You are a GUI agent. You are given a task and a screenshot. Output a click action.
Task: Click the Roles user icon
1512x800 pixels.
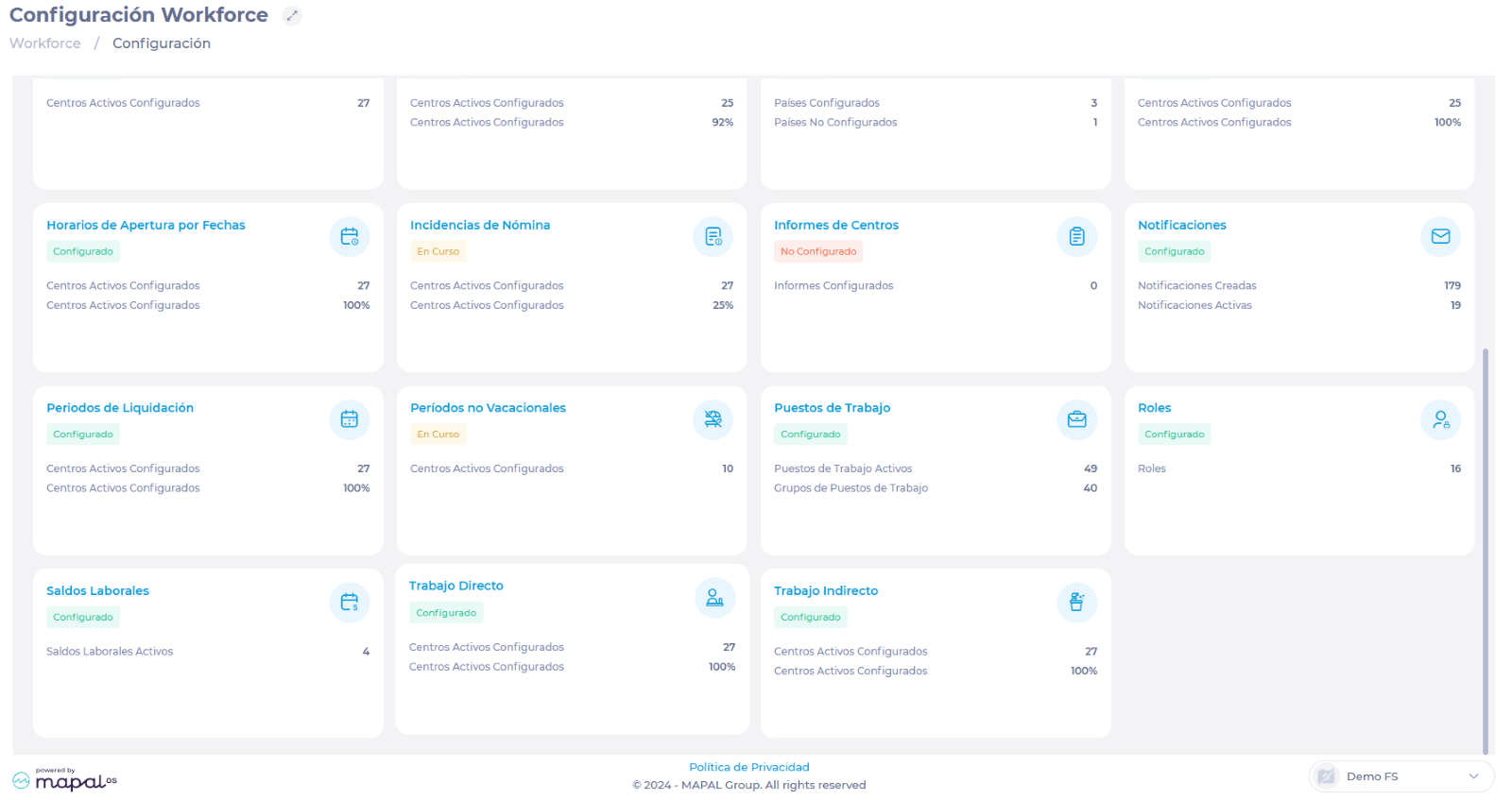1440,419
